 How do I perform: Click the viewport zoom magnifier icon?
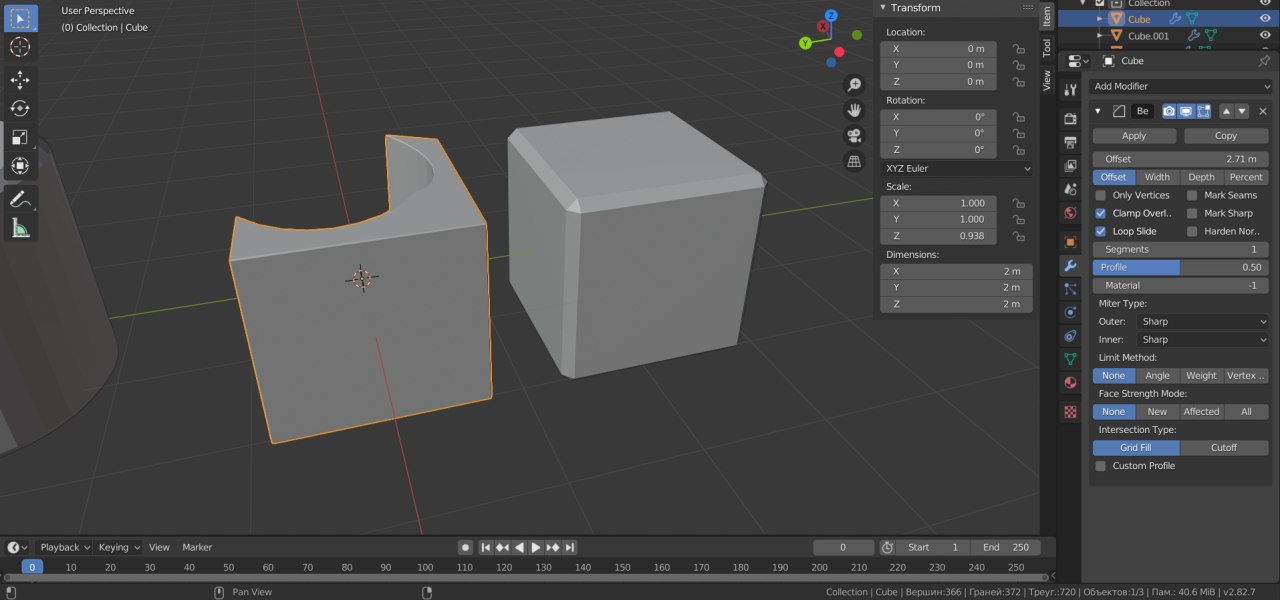point(854,85)
